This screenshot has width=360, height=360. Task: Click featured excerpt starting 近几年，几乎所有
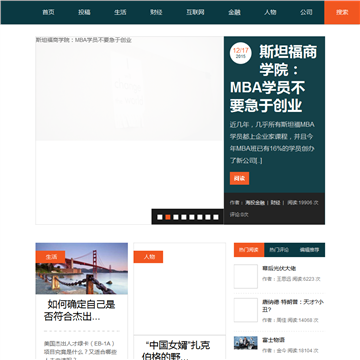(272, 143)
